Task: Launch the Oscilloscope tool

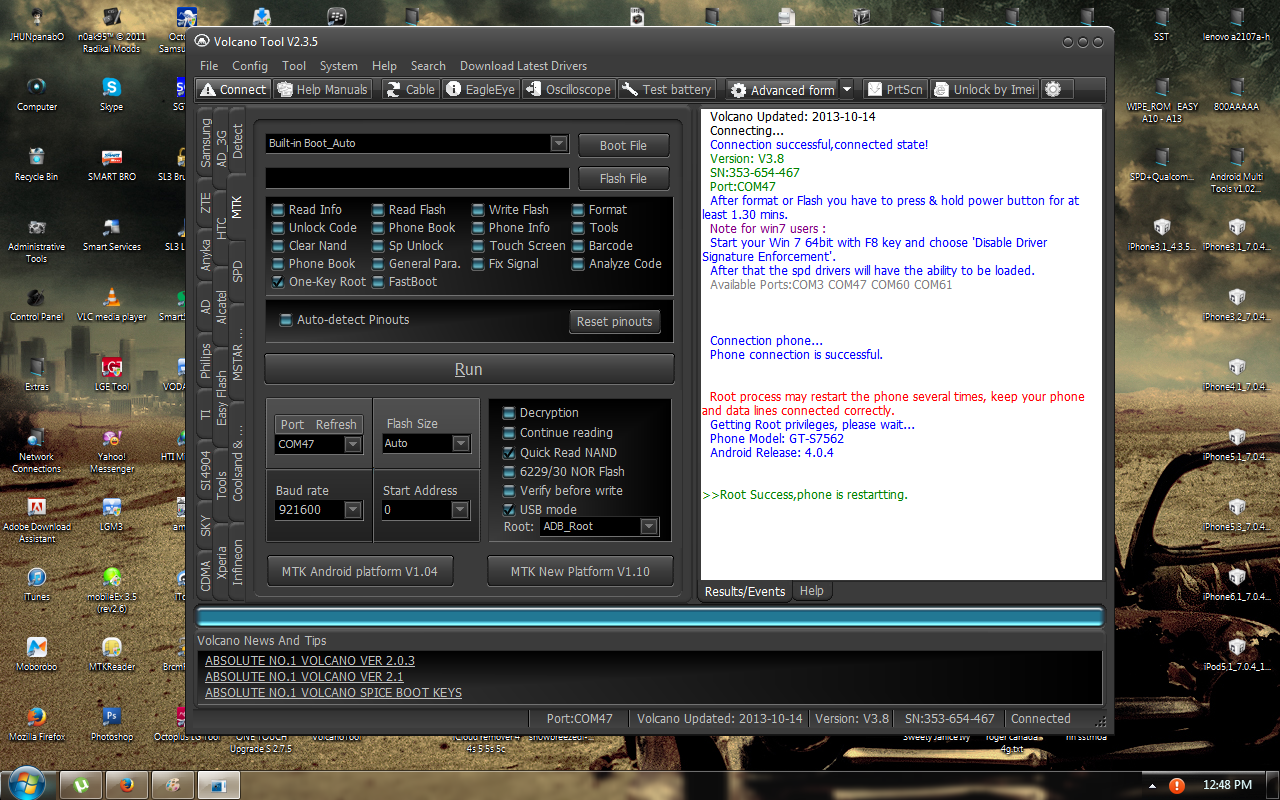Action: click(567, 89)
